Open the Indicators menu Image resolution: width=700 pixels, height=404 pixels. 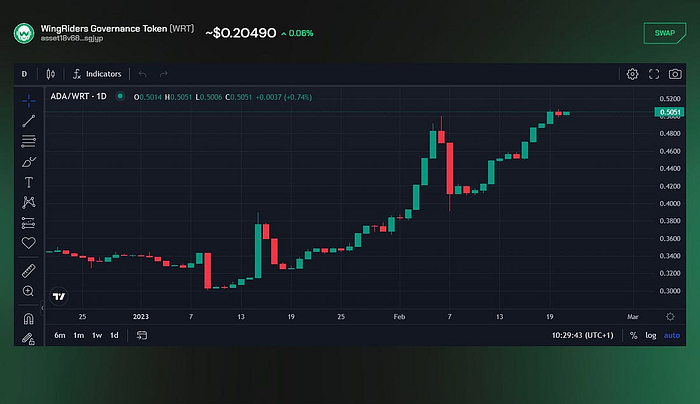click(97, 74)
